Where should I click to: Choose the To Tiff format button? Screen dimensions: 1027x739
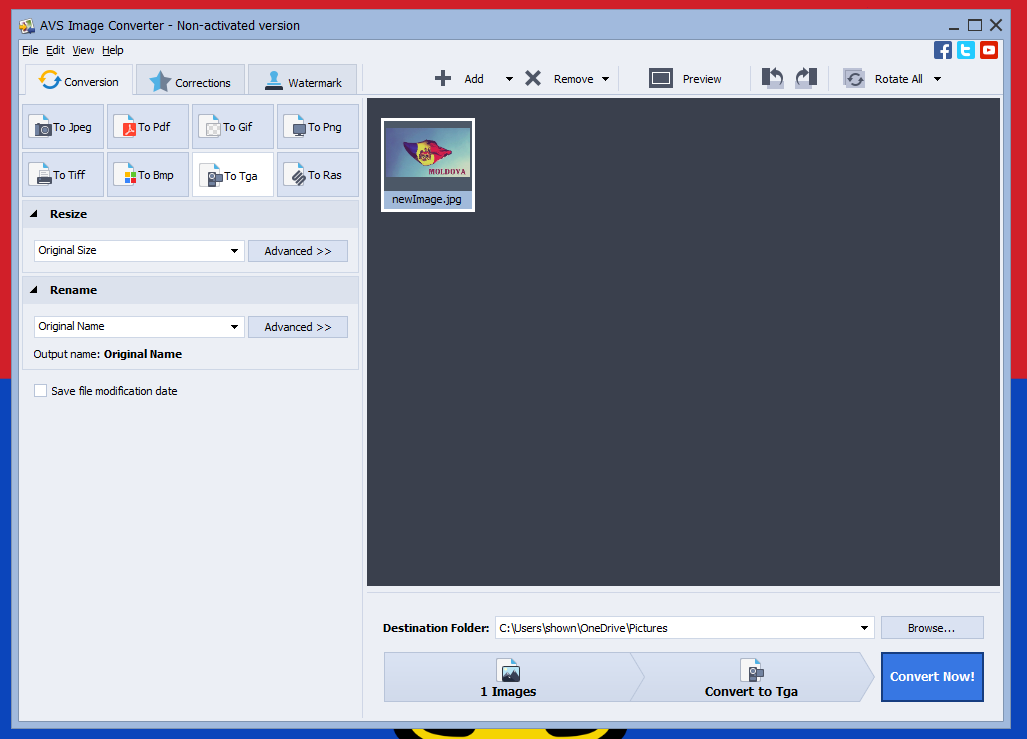[63, 175]
